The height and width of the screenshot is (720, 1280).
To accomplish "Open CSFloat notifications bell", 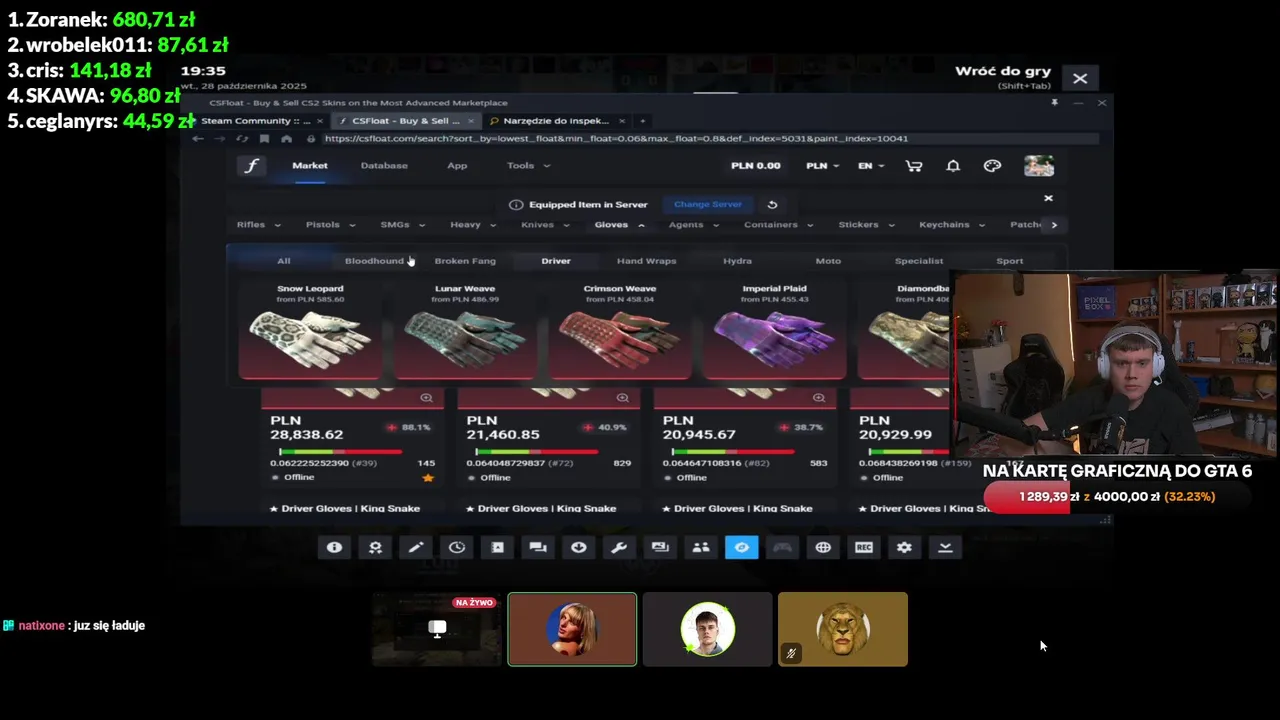I will point(953,166).
